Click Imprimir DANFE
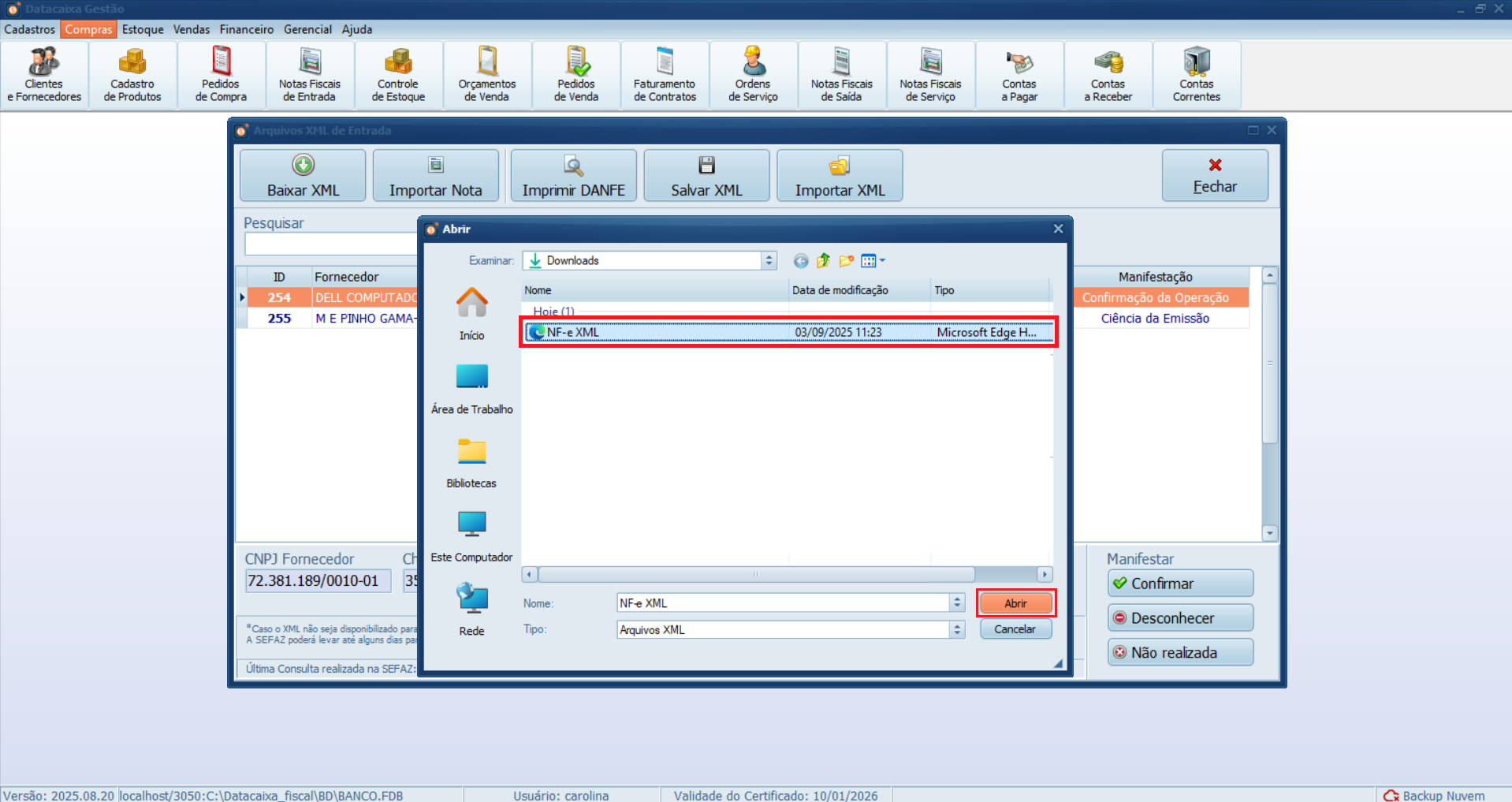Viewport: 1512px width, 802px height. [x=573, y=174]
